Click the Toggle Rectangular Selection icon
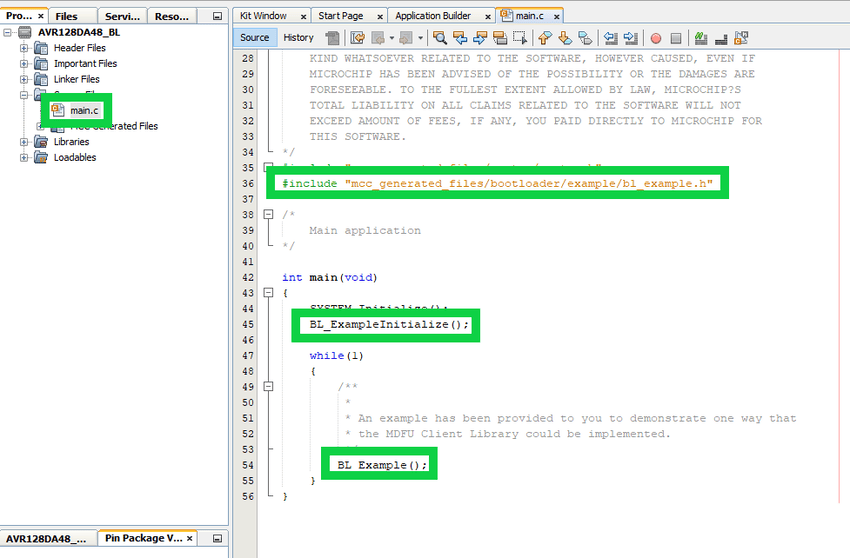 point(520,38)
